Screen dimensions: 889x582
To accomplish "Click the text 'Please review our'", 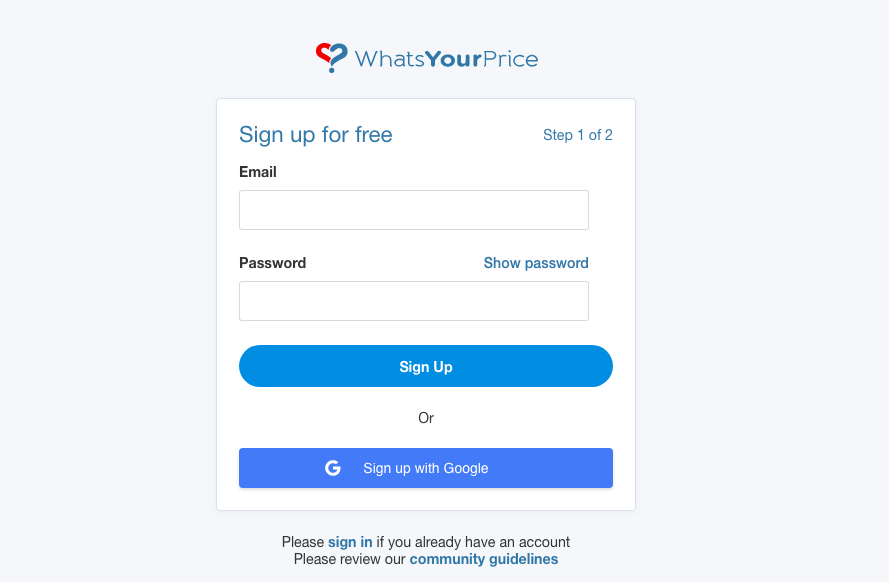I will [x=349, y=559].
